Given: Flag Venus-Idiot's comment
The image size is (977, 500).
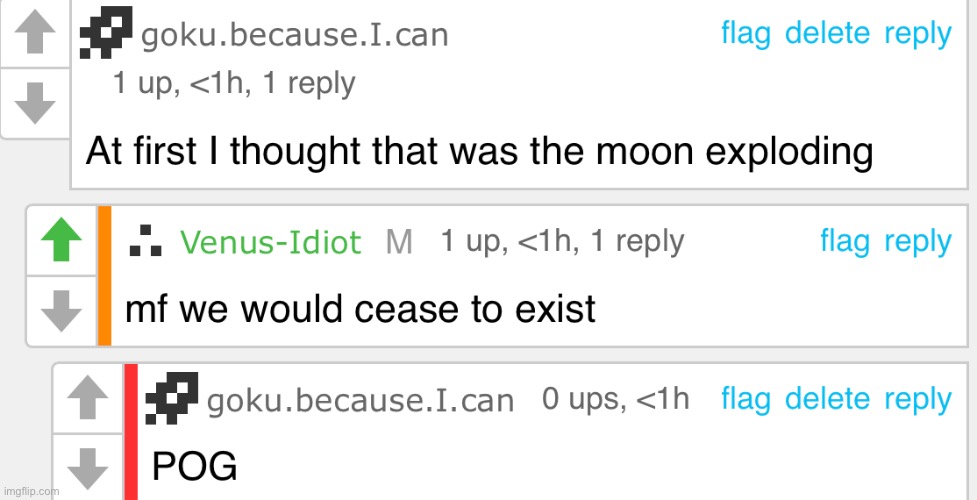Looking at the screenshot, I should [x=845, y=242].
